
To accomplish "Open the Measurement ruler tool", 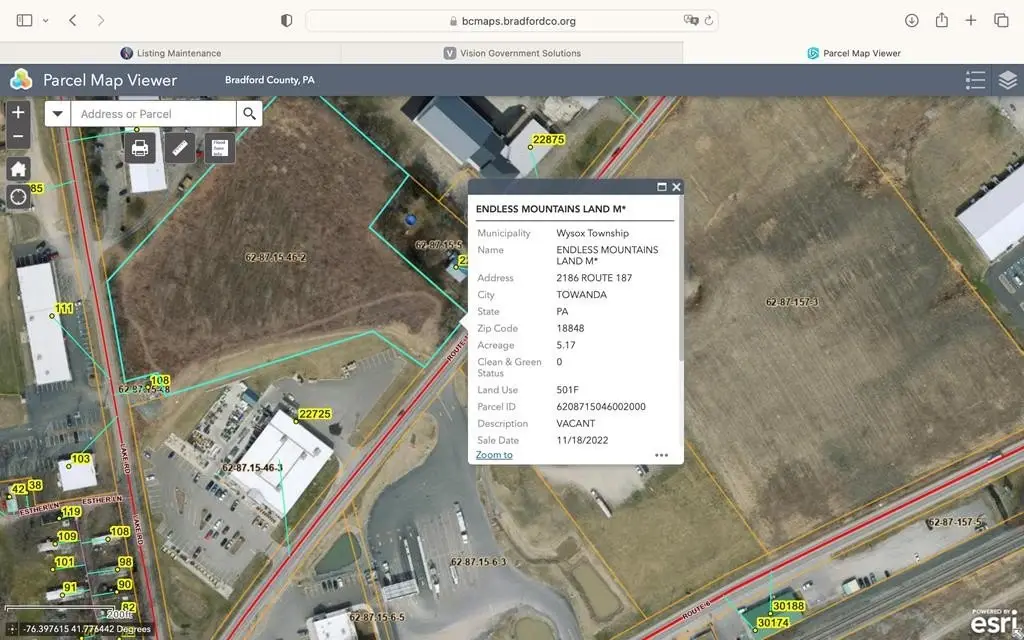I will point(180,148).
